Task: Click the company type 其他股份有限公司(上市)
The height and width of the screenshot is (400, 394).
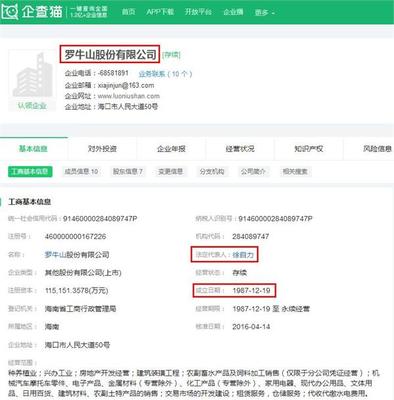Action: (x=83, y=273)
